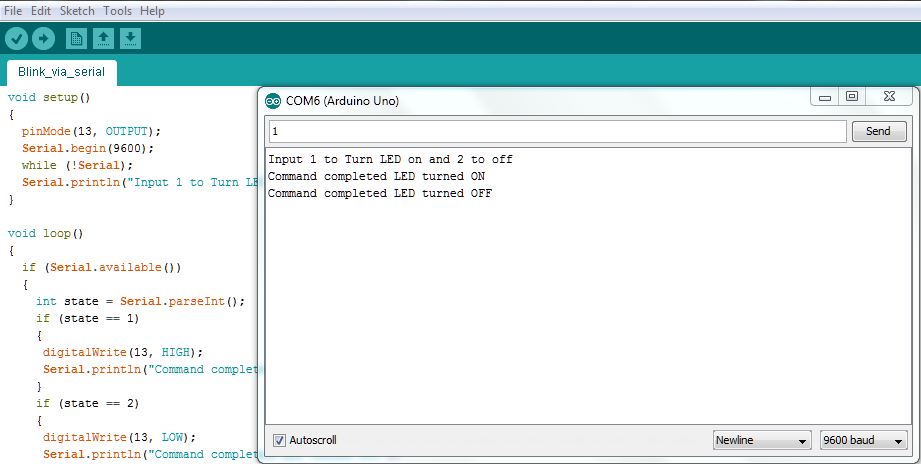
Task: Open the Help menu
Action: pos(152,11)
